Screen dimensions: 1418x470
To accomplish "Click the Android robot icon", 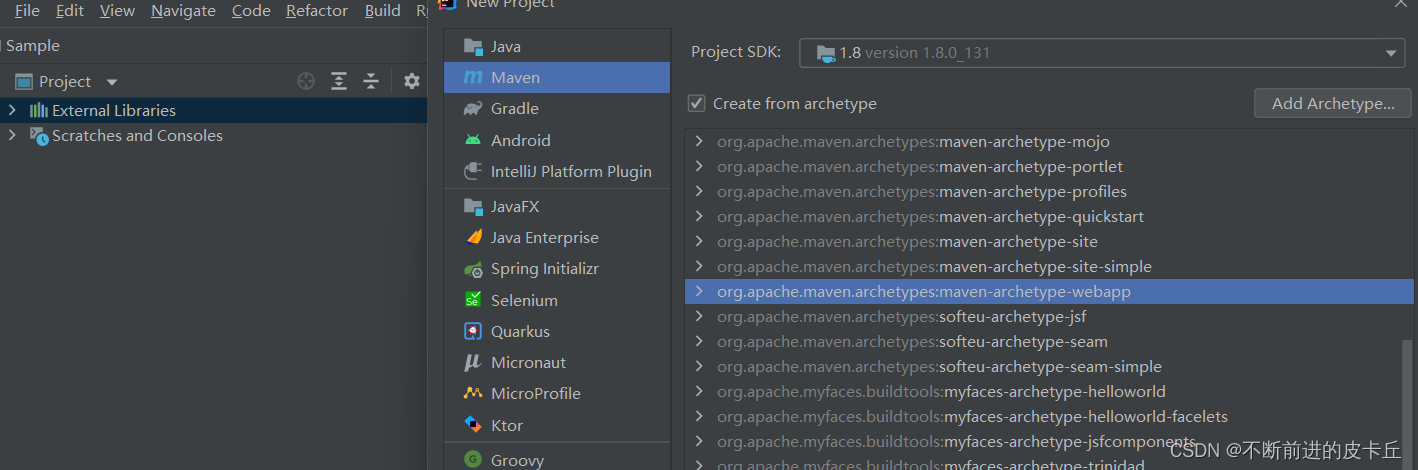I will click(x=473, y=140).
